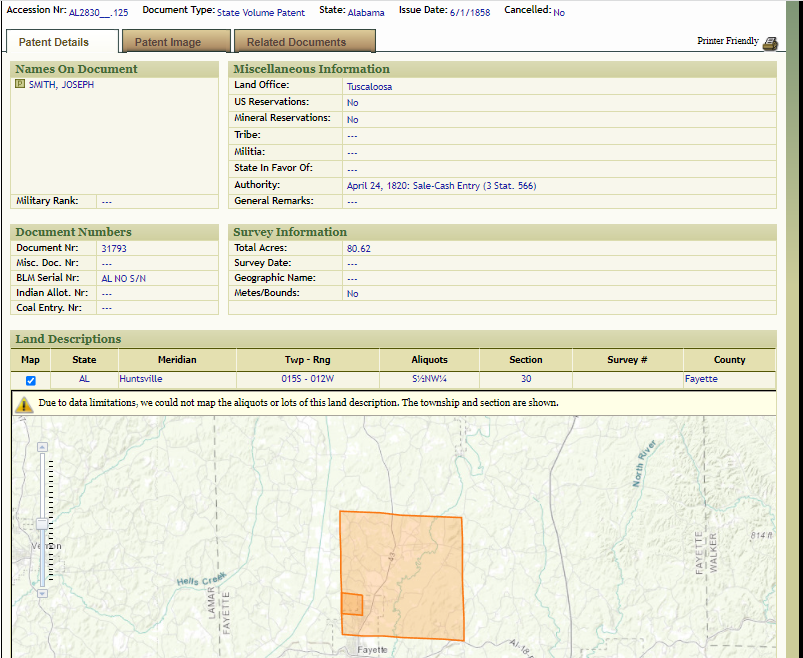Open the SMITH, JOSEPH name link
This screenshot has height=658, width=803.
point(61,85)
